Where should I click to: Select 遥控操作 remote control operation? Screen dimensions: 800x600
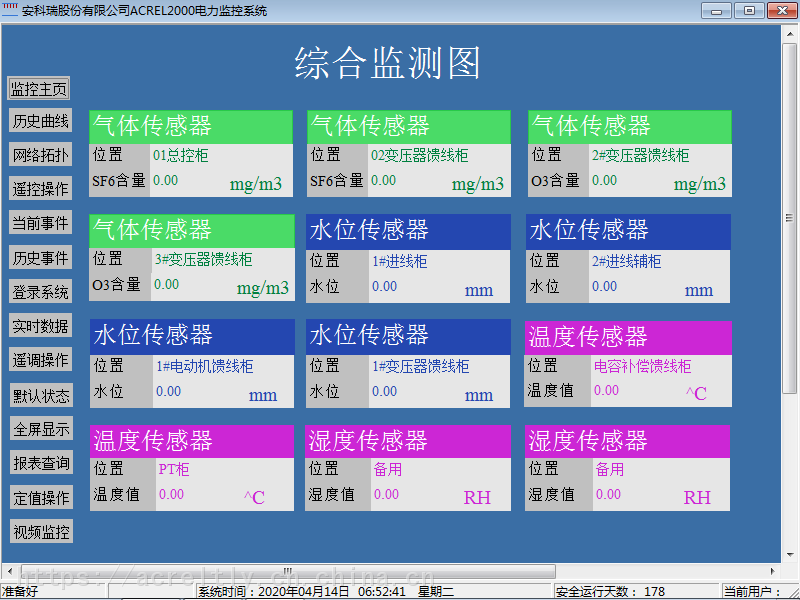coord(40,188)
